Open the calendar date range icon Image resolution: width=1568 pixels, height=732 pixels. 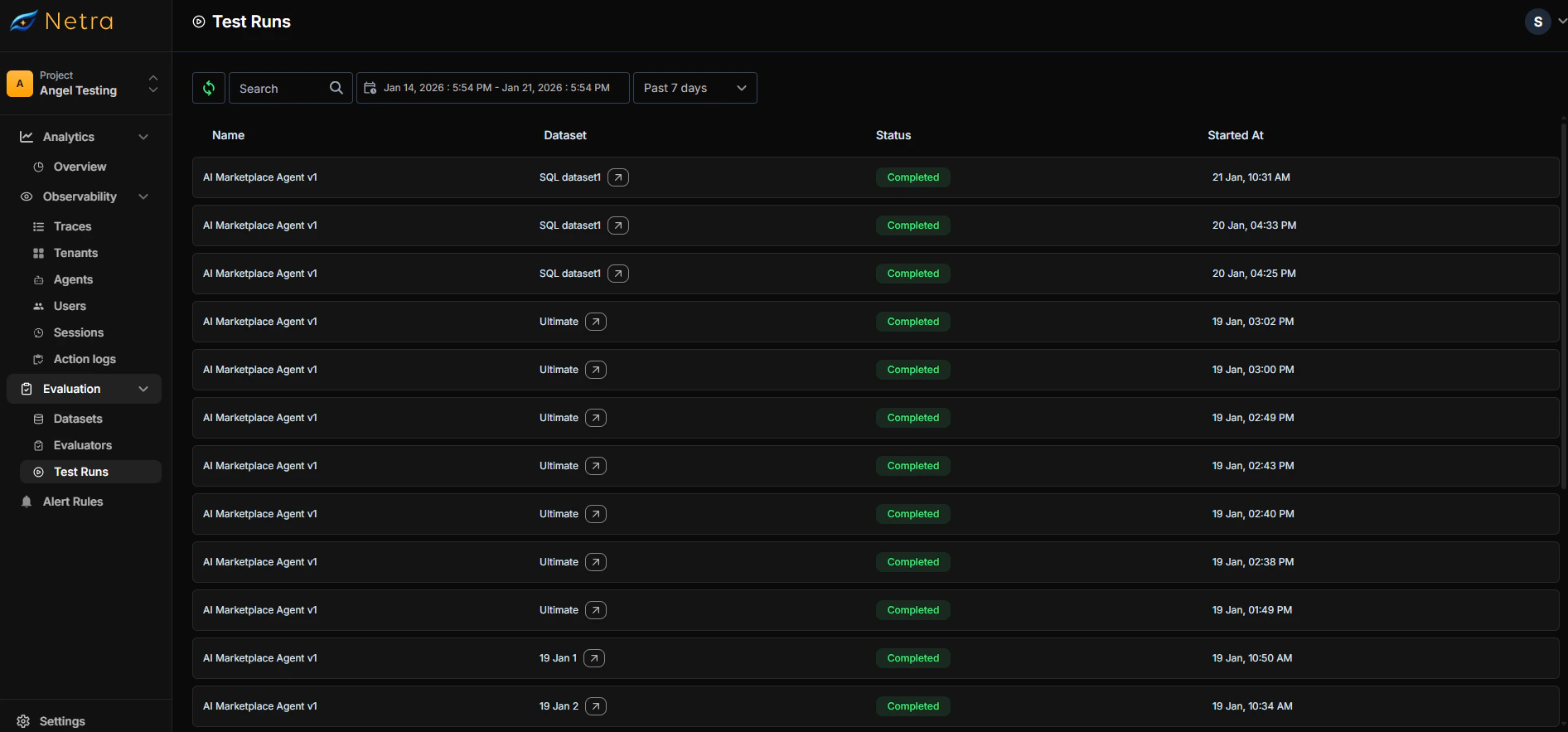[370, 88]
